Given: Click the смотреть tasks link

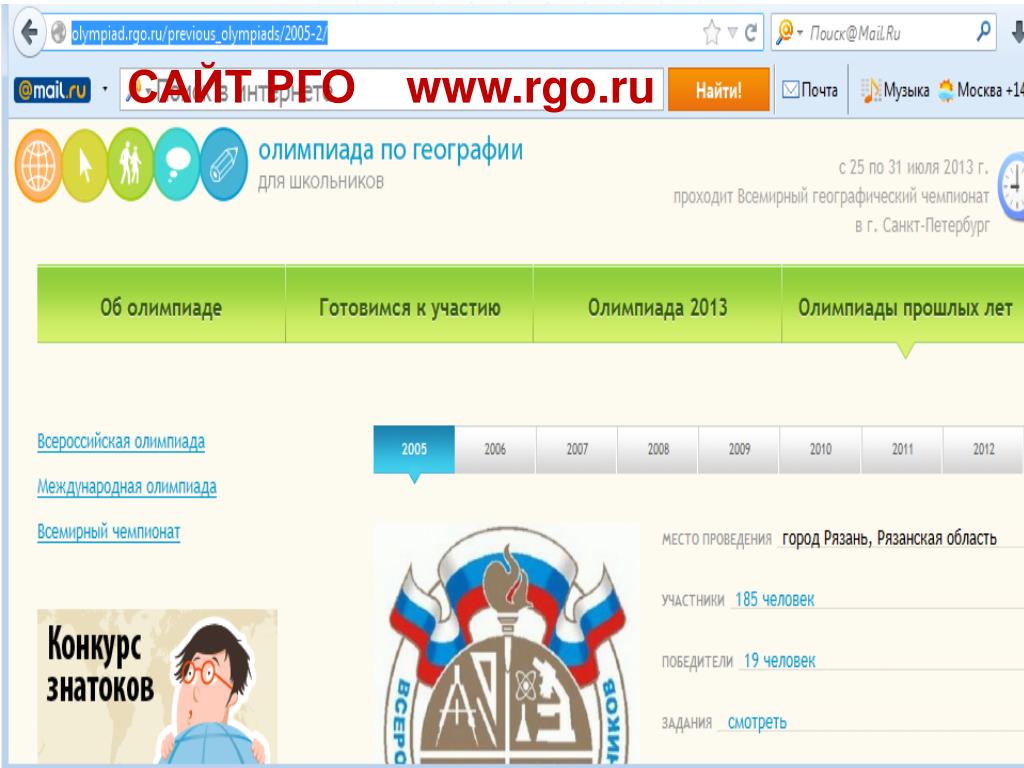Looking at the screenshot, I should pos(757,722).
